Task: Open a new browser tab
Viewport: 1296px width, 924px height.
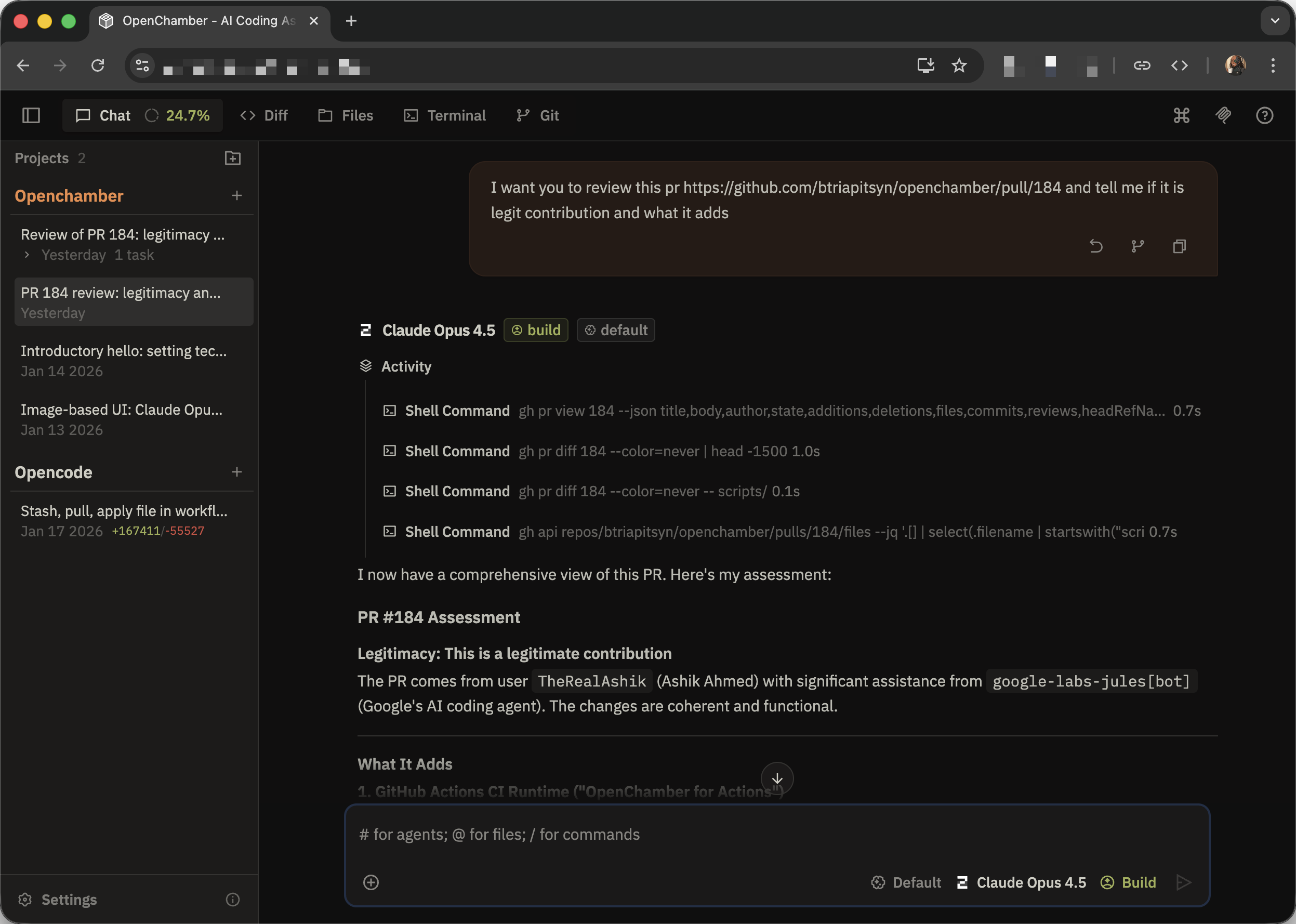Action: pyautogui.click(x=351, y=21)
